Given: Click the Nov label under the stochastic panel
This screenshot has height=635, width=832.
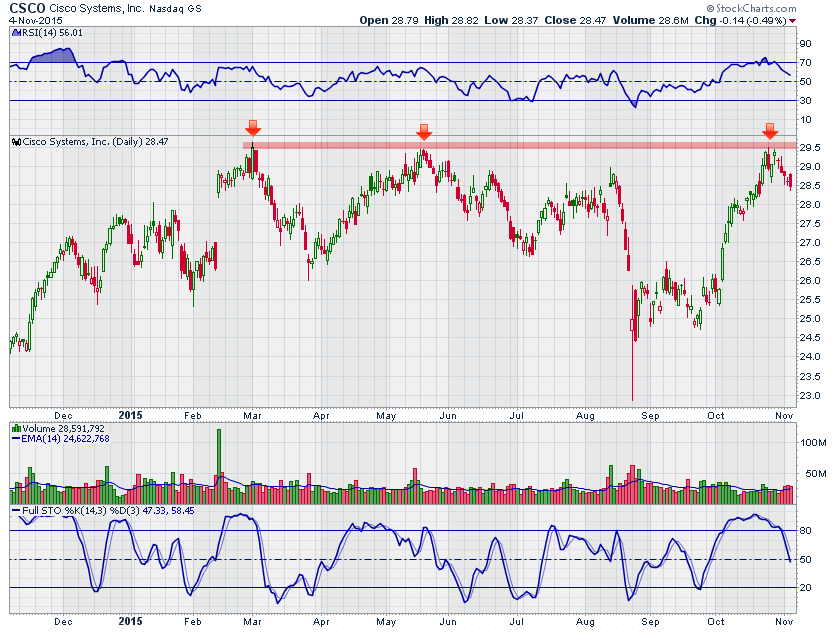Looking at the screenshot, I should coord(784,621).
